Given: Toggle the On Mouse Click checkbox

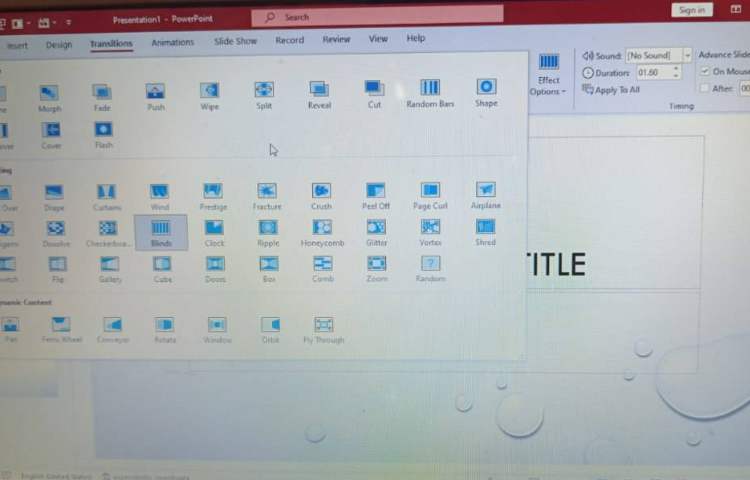Looking at the screenshot, I should (x=706, y=72).
